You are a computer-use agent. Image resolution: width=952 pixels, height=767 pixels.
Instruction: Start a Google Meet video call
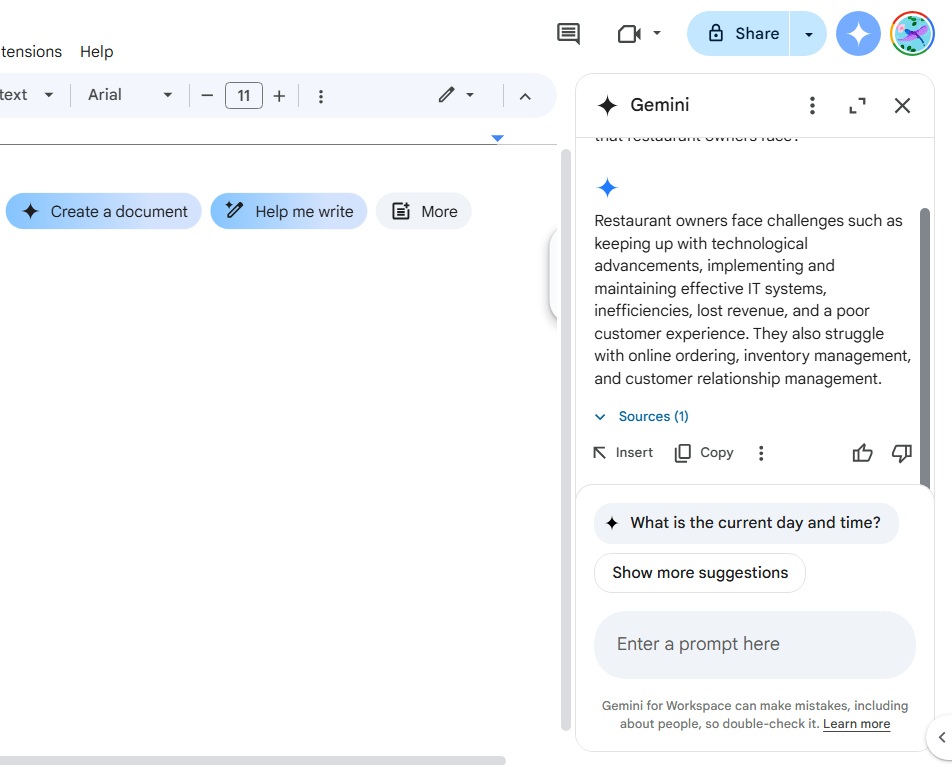click(631, 33)
